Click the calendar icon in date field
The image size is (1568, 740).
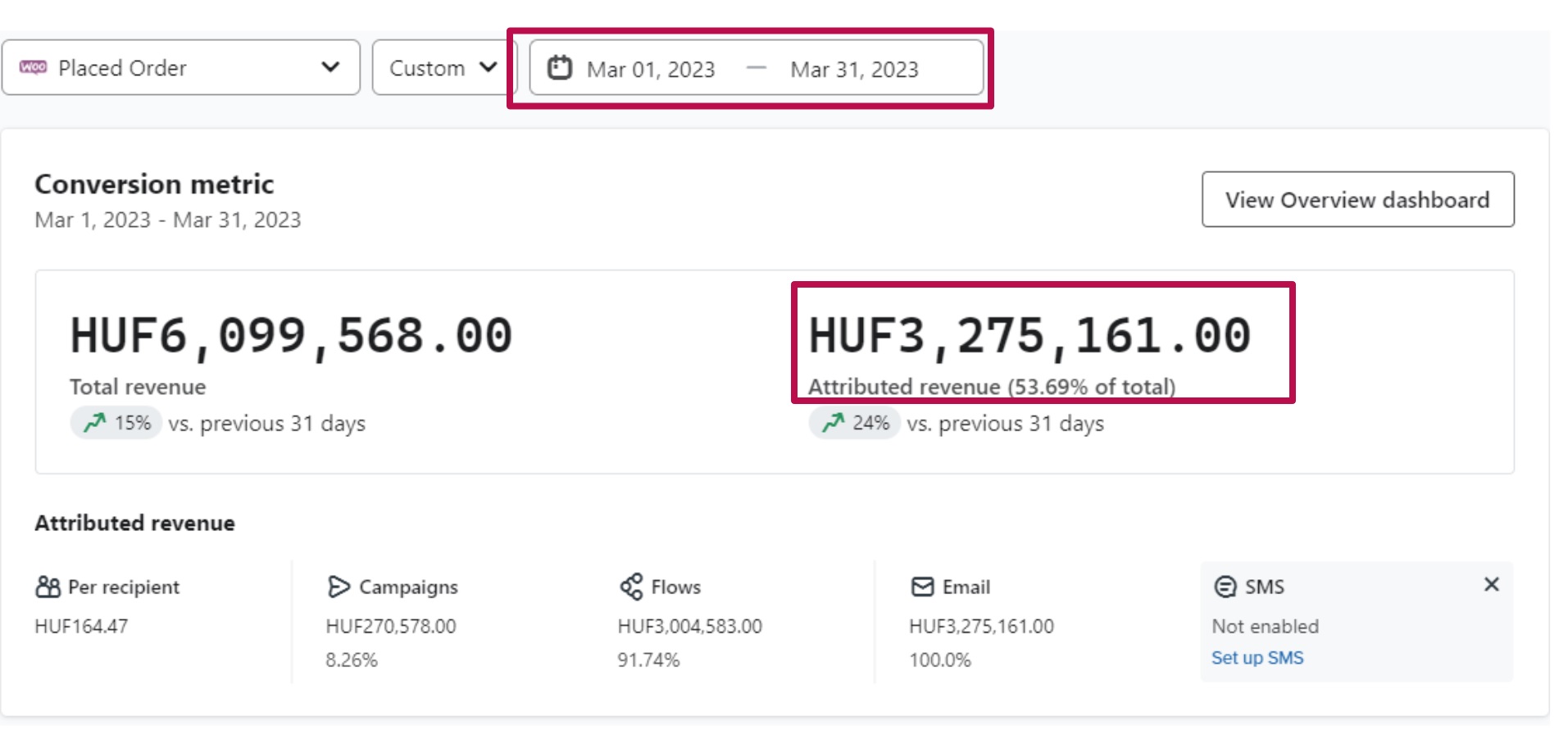pyautogui.click(x=559, y=67)
